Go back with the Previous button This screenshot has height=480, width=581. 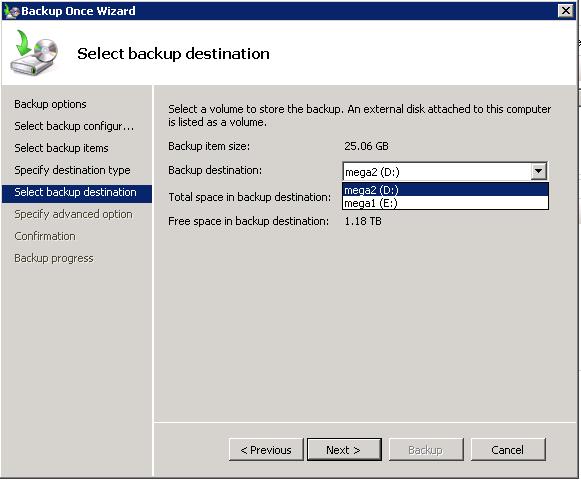click(266, 450)
